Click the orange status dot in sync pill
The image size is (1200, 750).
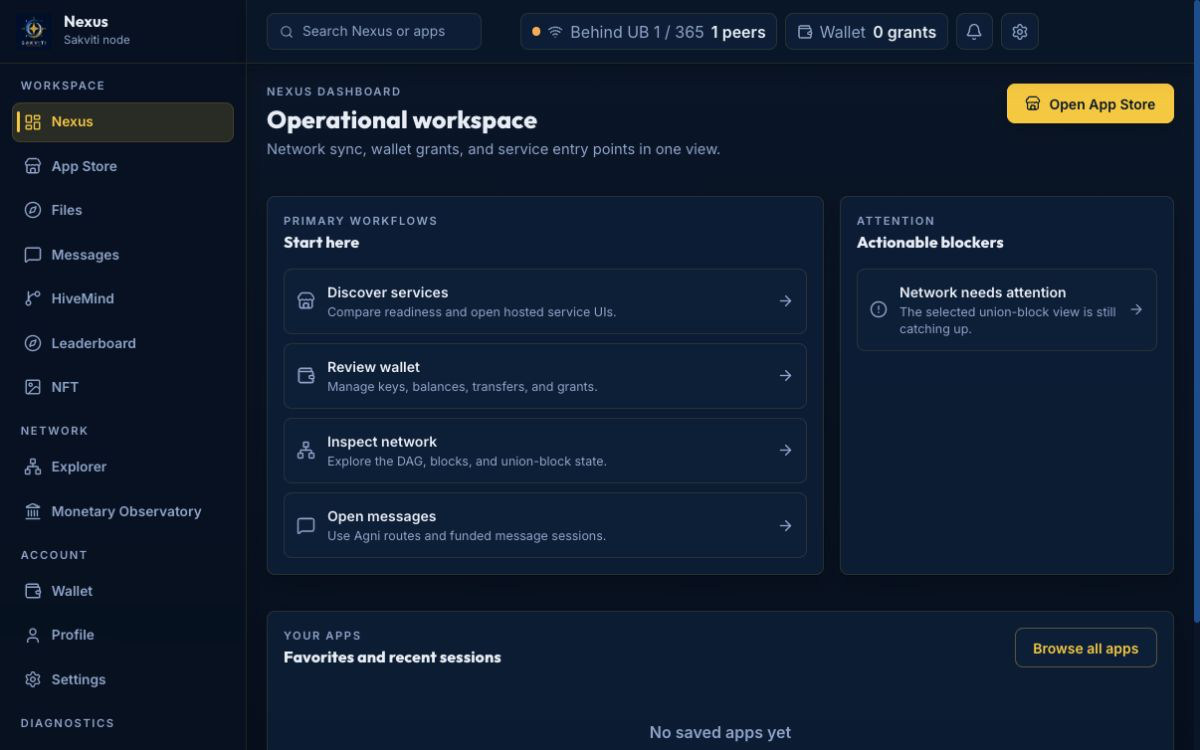click(536, 32)
